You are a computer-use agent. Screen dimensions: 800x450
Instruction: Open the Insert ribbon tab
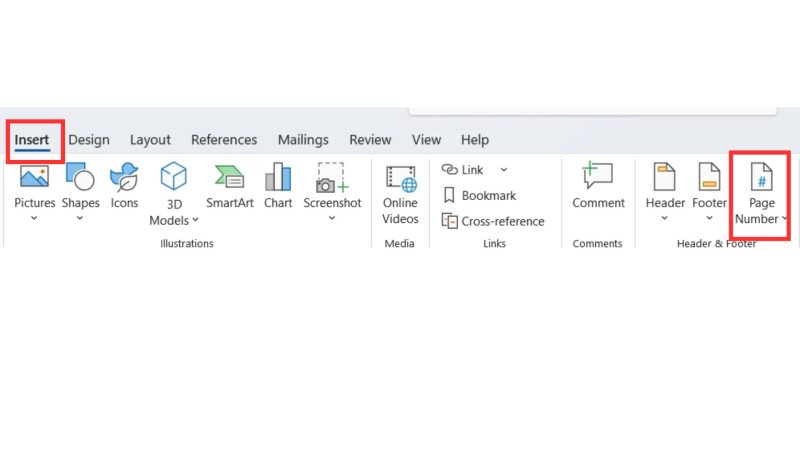(32, 140)
